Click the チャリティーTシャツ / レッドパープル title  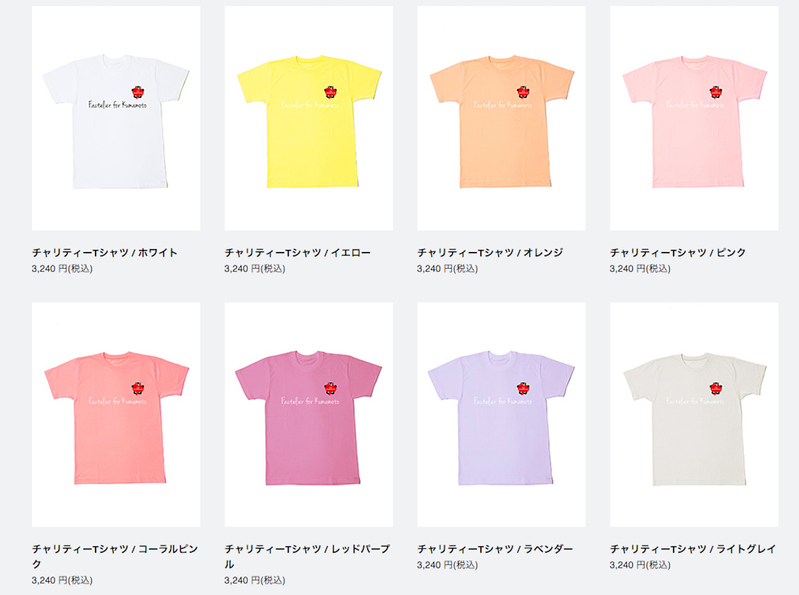click(307, 556)
